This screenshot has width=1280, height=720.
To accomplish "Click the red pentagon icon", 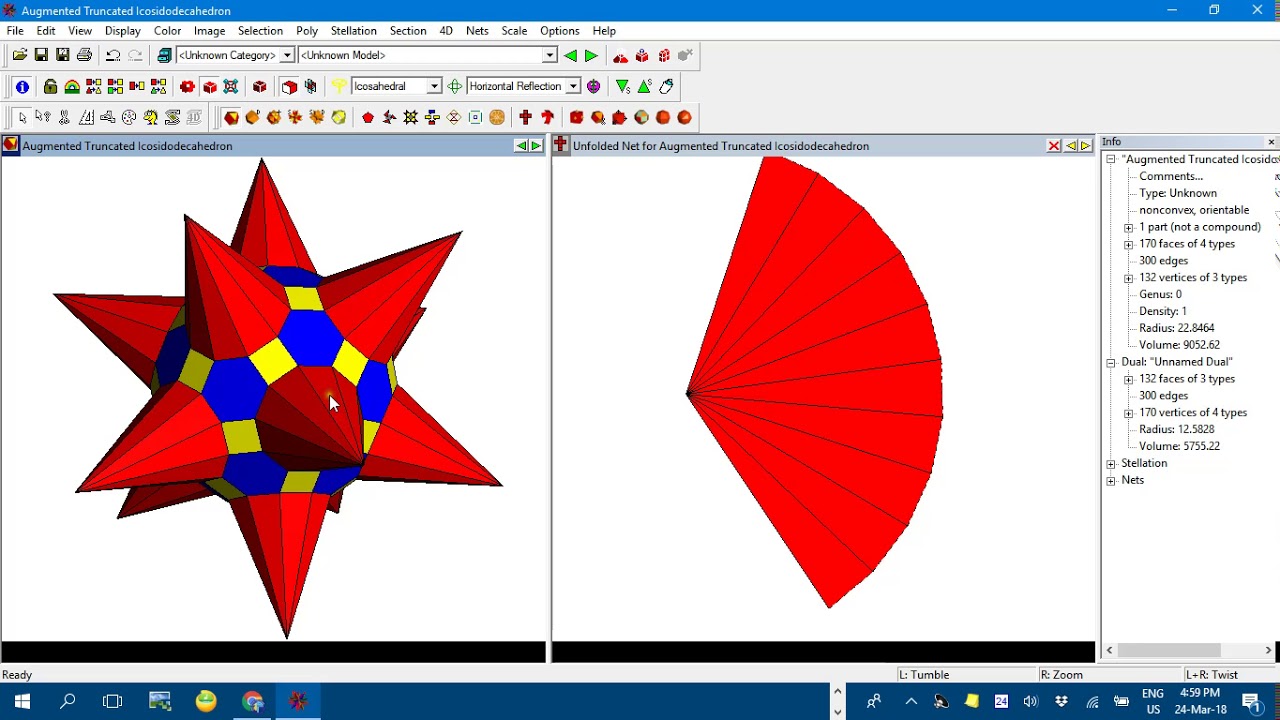I will 368,118.
